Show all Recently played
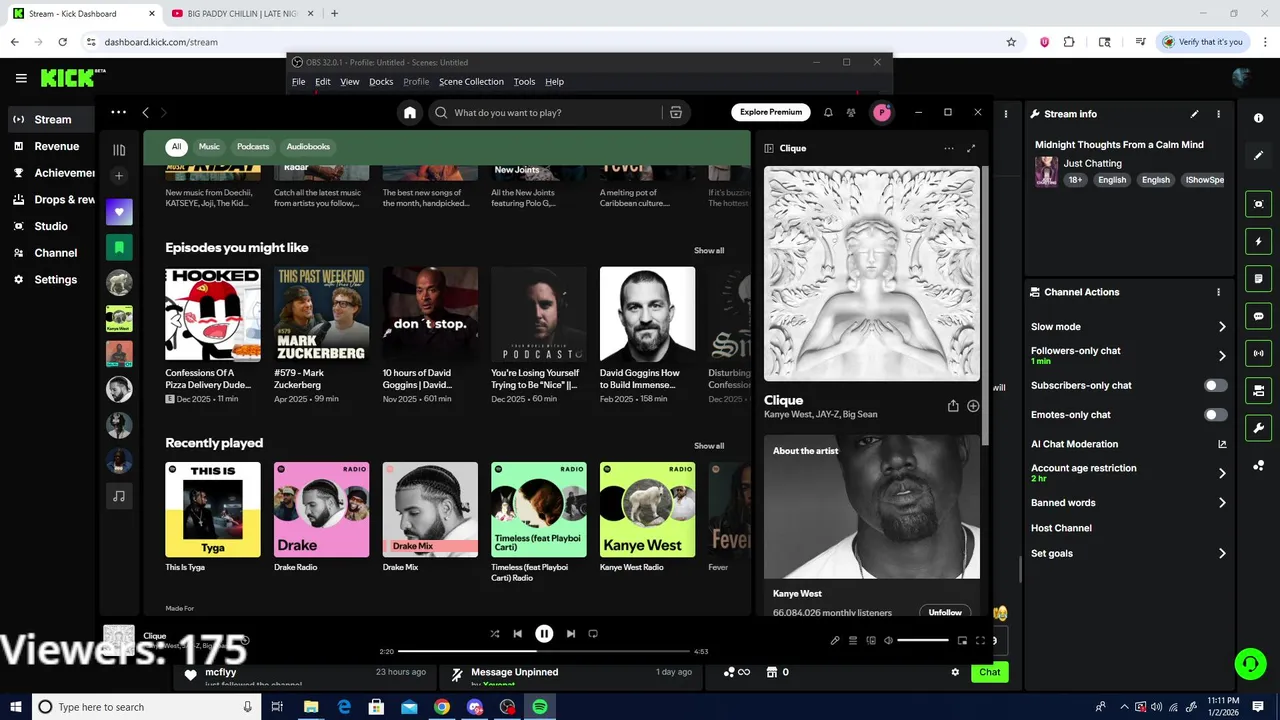This screenshot has height=720, width=1280. [709, 446]
